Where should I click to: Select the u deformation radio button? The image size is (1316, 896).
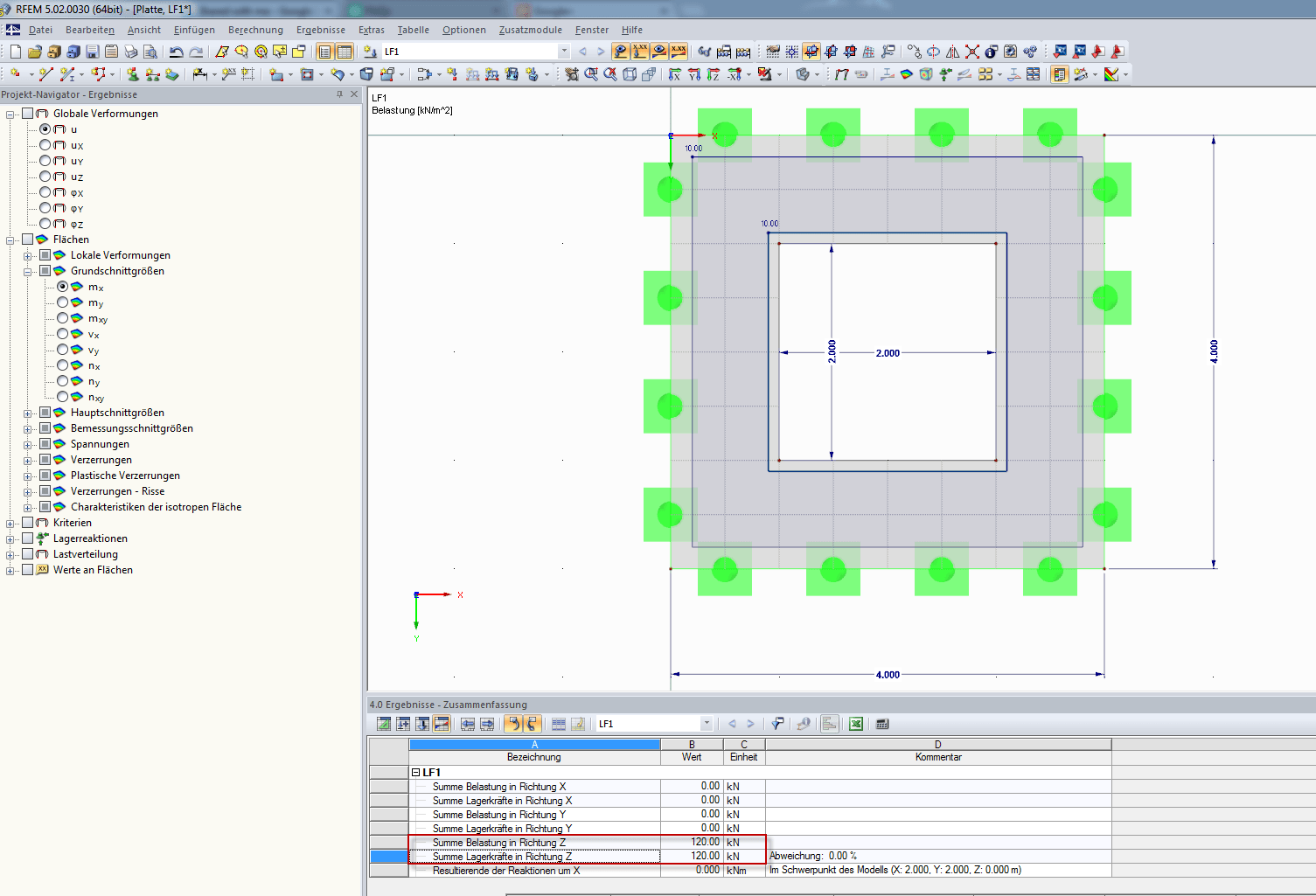tap(45, 128)
